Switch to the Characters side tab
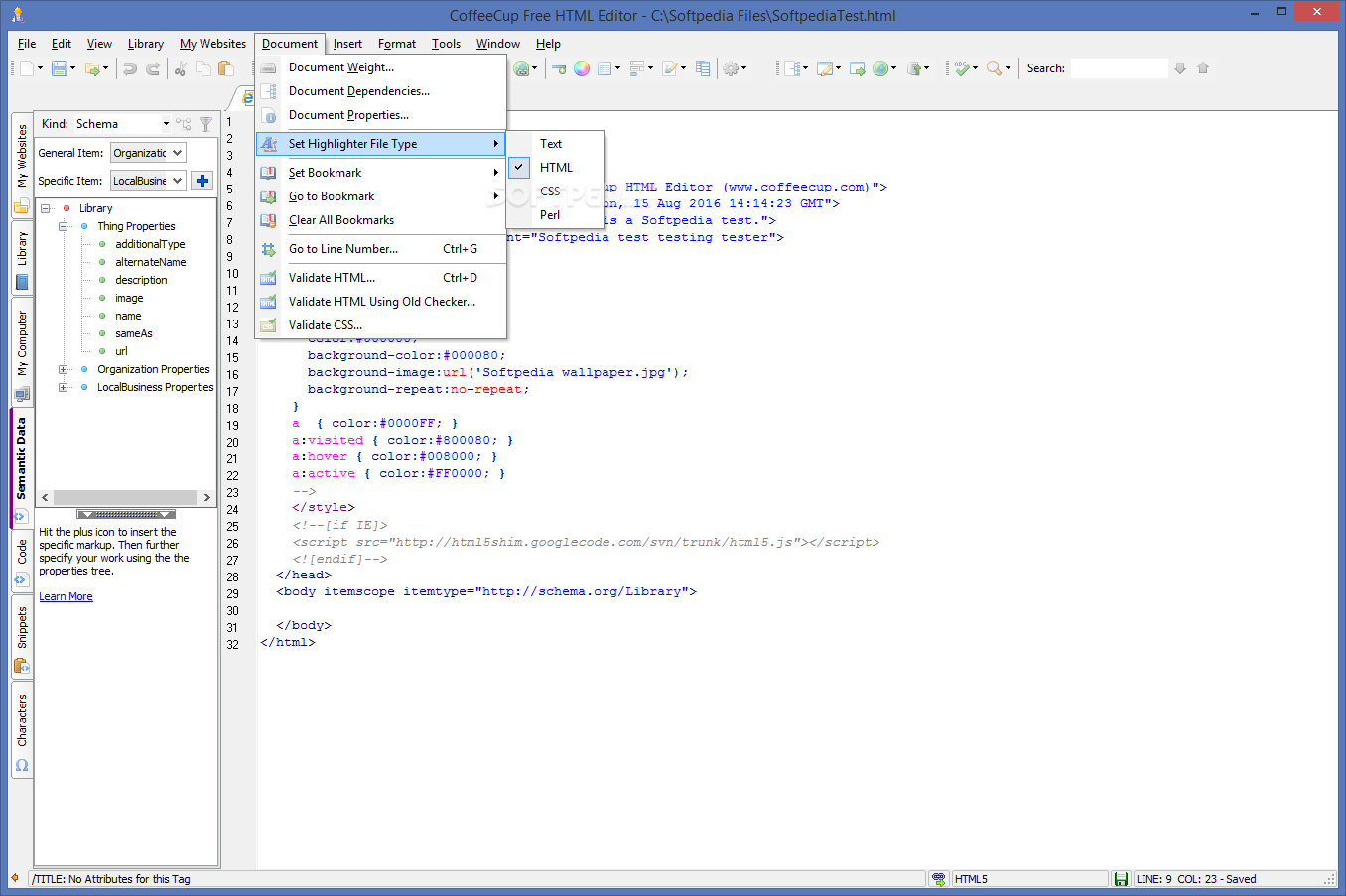The height and width of the screenshot is (896, 1346). pos(22,730)
